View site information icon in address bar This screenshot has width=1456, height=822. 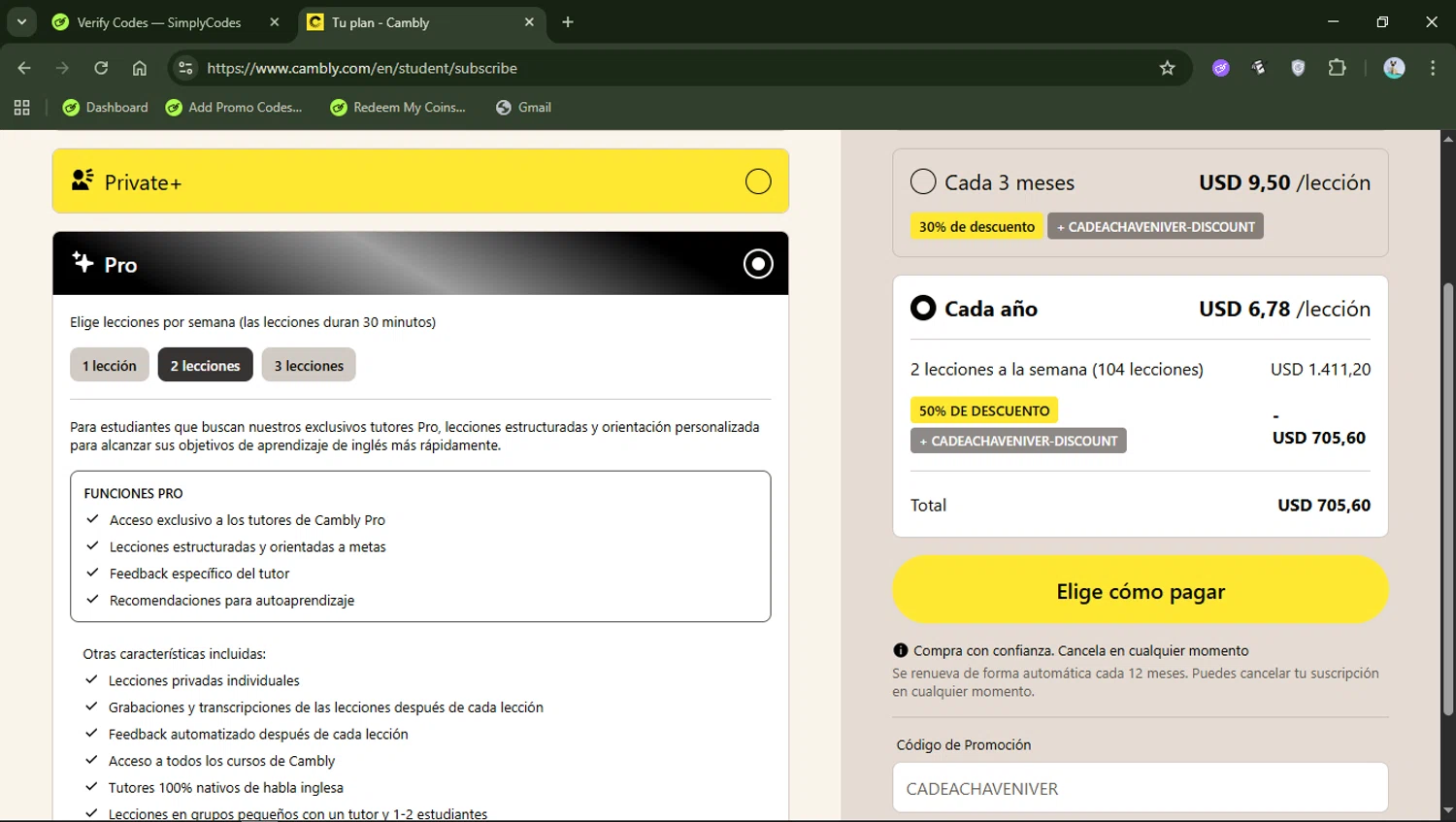[x=185, y=68]
